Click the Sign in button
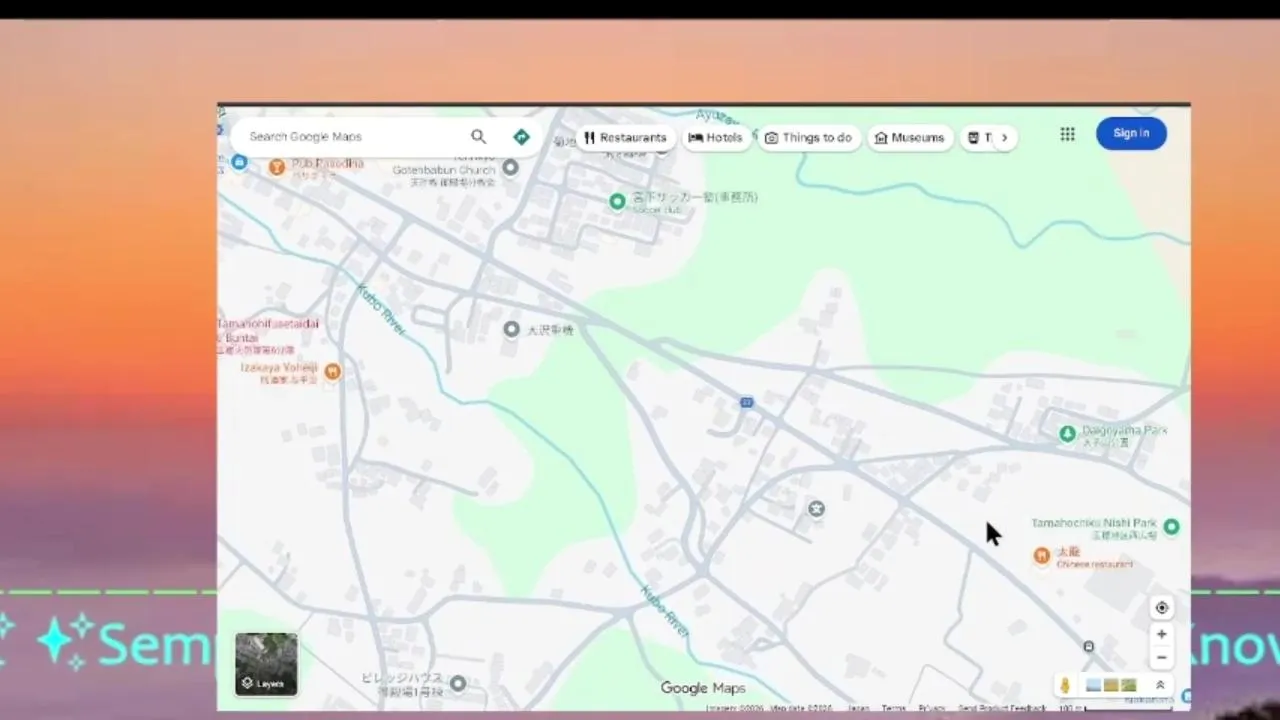This screenshot has width=1280, height=720. coord(1131,133)
